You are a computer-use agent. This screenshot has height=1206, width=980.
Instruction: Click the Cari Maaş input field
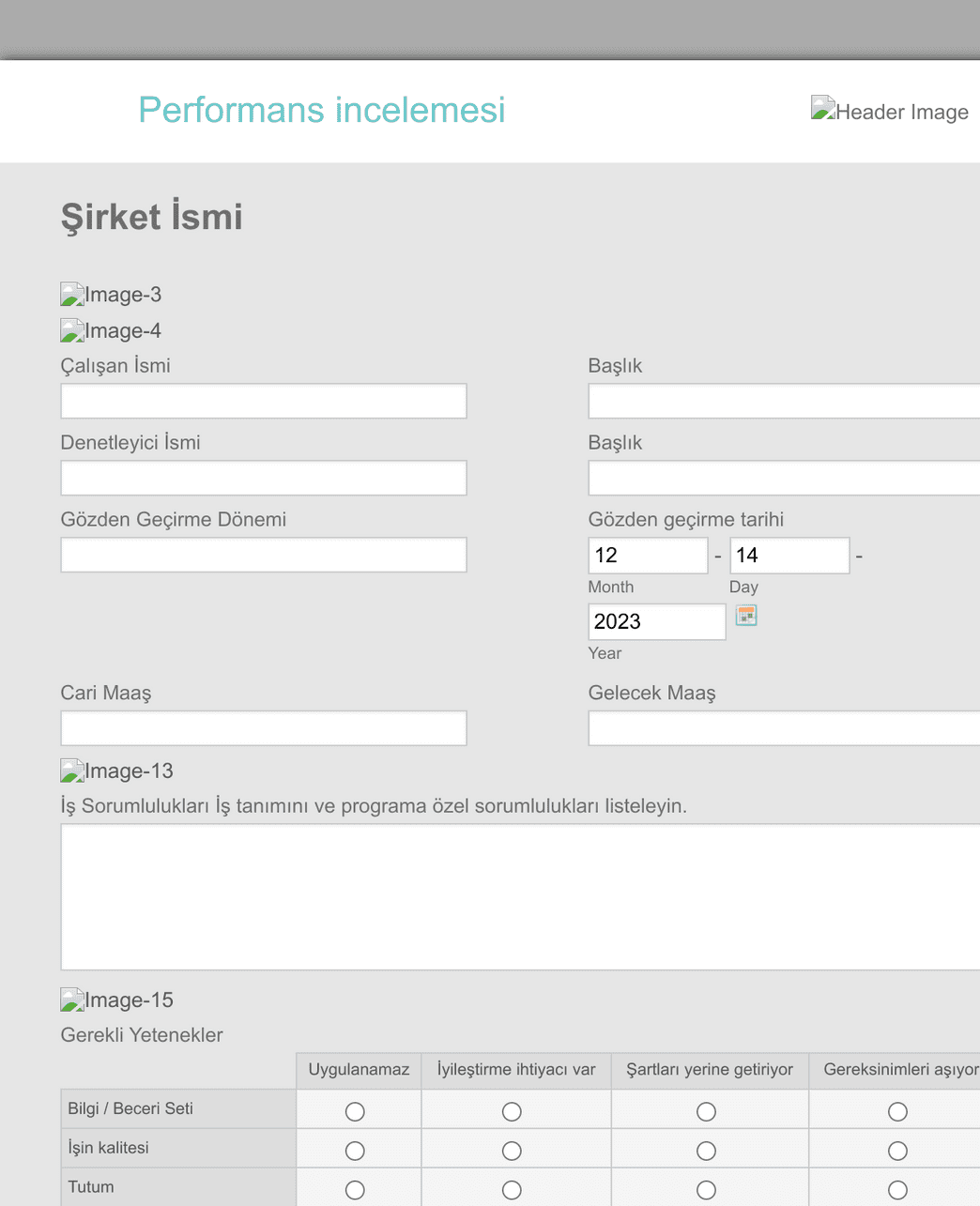264,728
